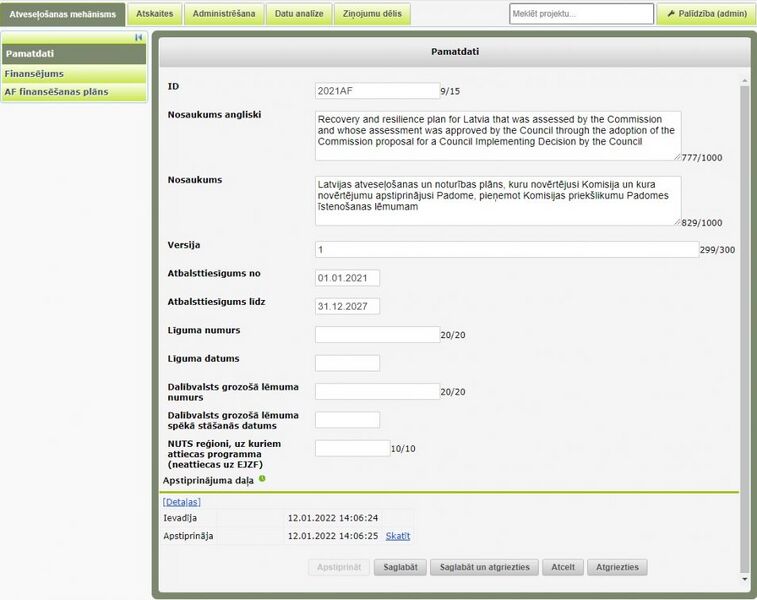Click the Skatīt link

(397, 536)
